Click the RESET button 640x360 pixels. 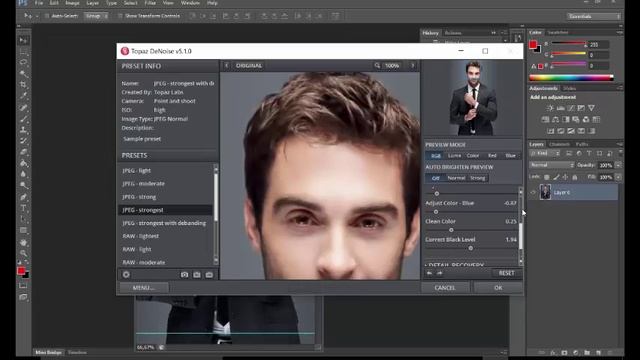point(506,273)
